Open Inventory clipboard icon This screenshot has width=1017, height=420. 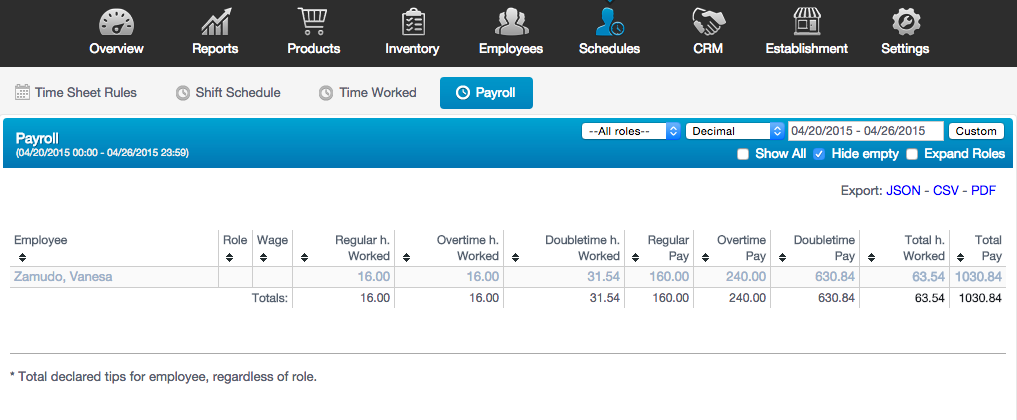click(x=412, y=21)
